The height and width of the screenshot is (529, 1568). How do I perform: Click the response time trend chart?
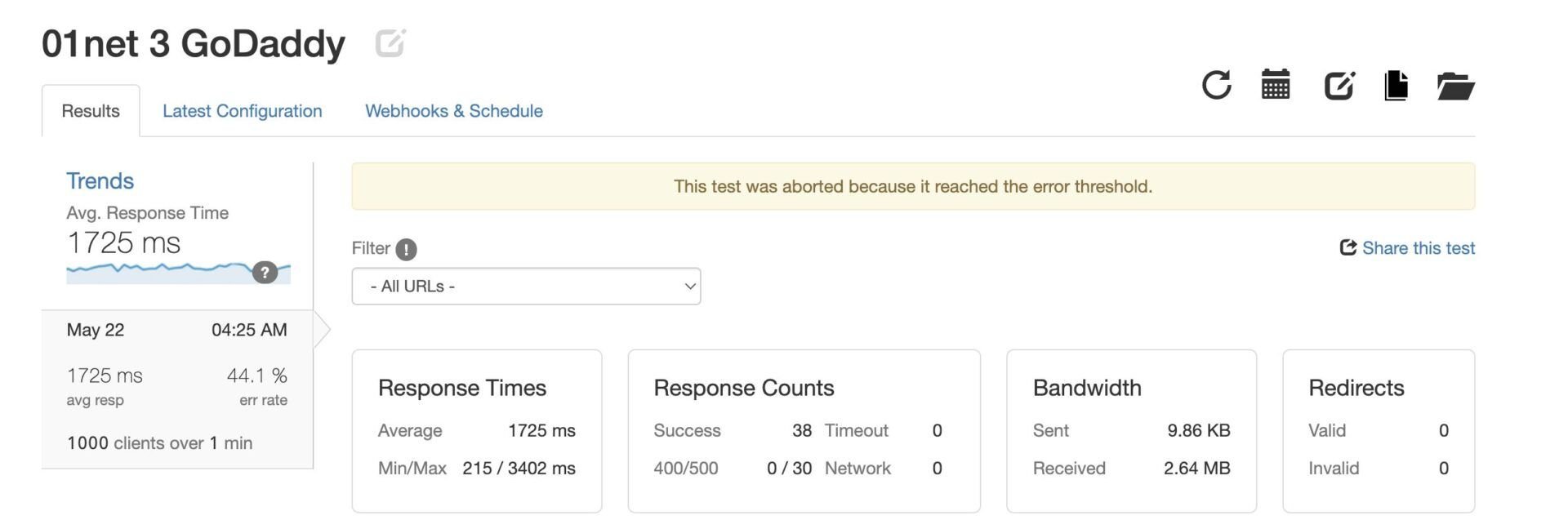(x=178, y=273)
